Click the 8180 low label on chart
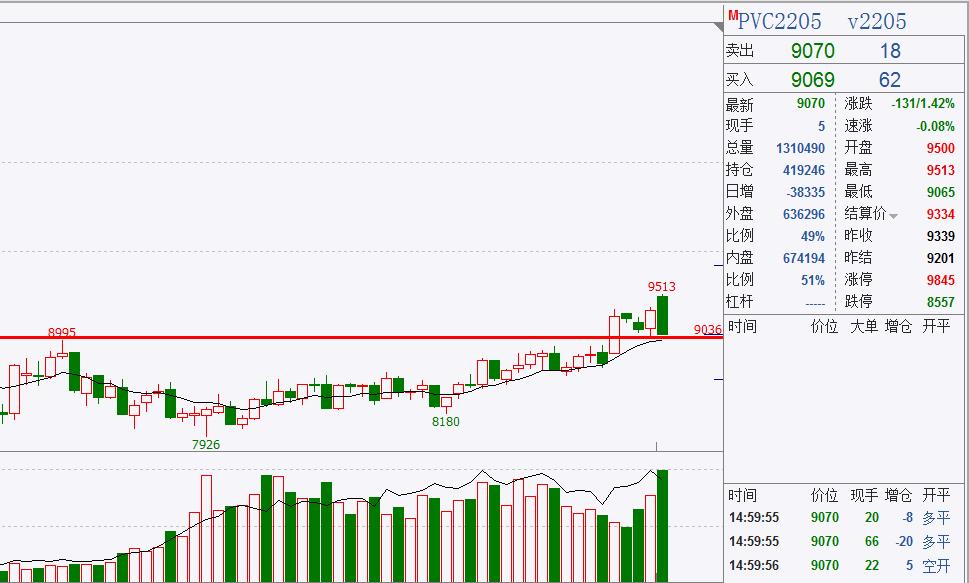 click(446, 422)
